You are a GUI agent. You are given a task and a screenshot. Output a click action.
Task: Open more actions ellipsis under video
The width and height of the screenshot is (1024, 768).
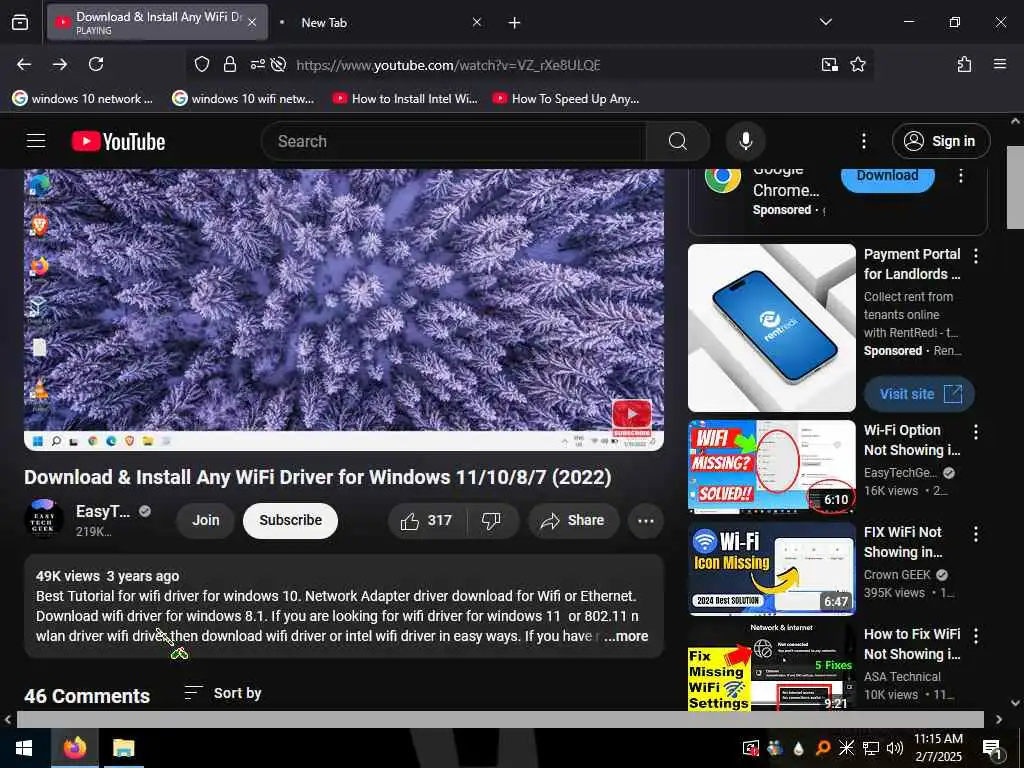645,520
